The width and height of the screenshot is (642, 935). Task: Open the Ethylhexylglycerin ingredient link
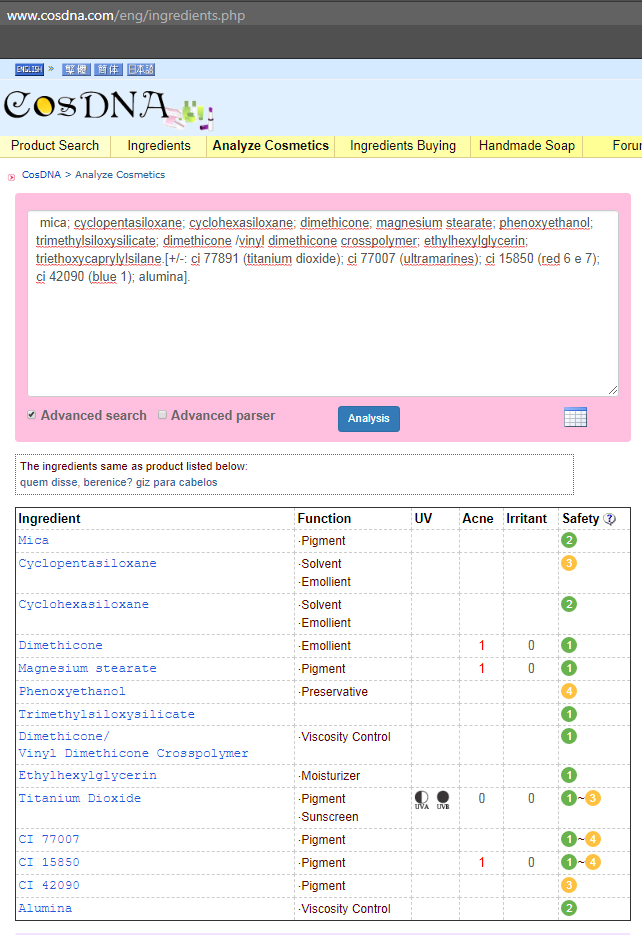tap(88, 776)
